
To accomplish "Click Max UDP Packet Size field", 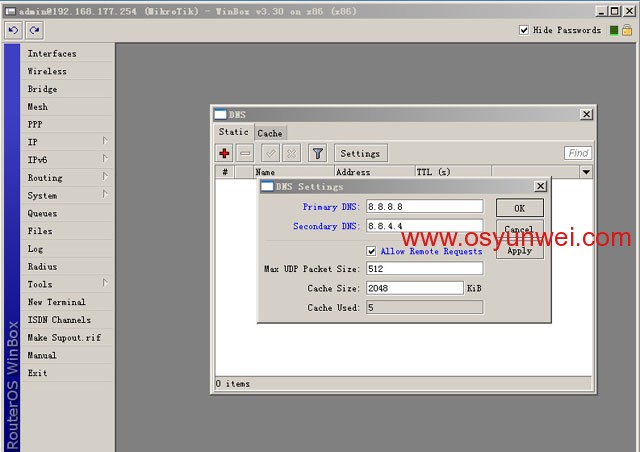I will tap(424, 268).
